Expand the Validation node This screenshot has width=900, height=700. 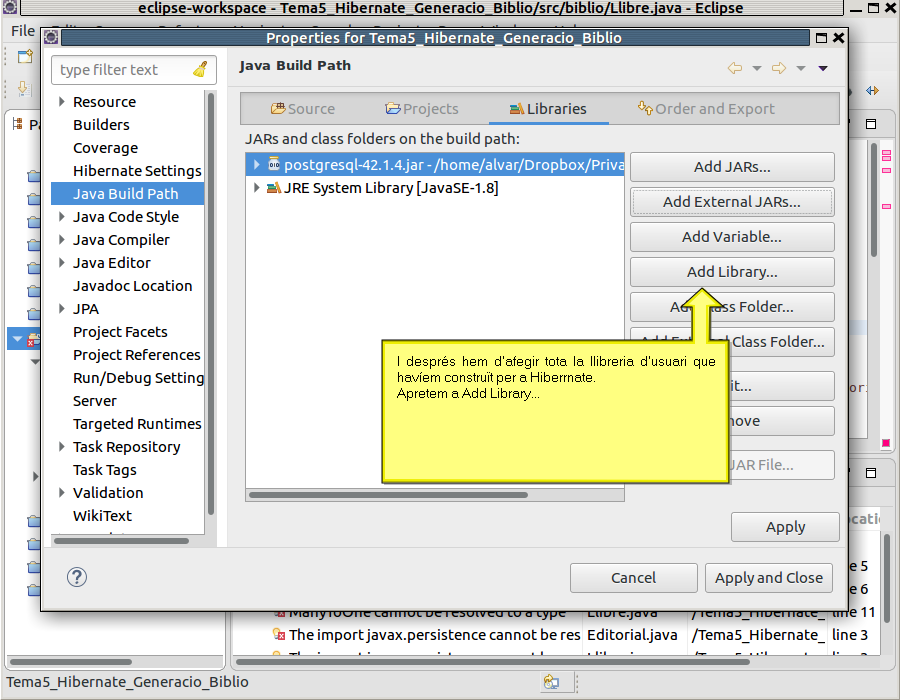point(62,492)
